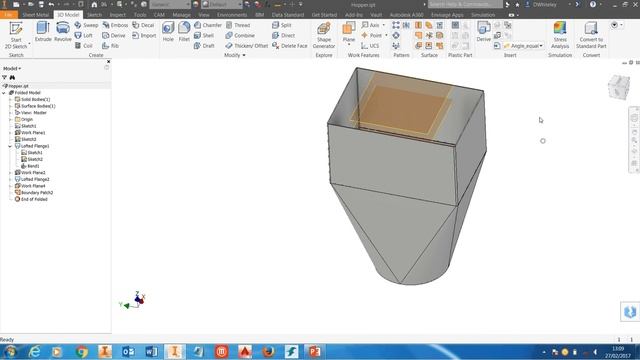Select the Fillet tool
The image size is (640, 360).
pos(184,32)
